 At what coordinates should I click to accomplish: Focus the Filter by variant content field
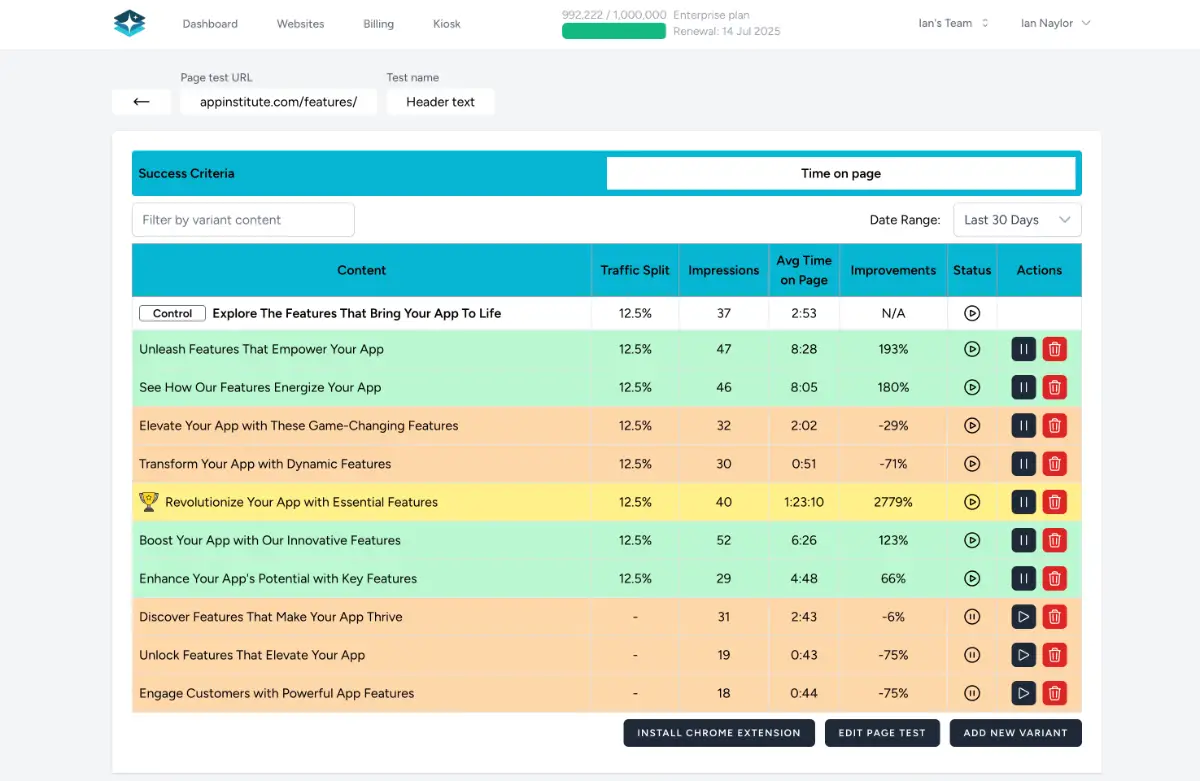coord(243,220)
